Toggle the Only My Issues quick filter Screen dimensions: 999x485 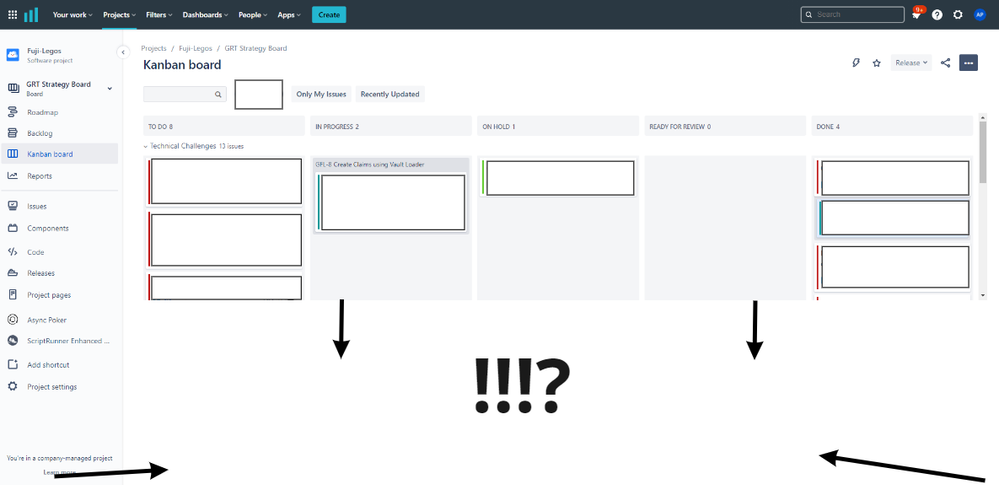coord(321,94)
